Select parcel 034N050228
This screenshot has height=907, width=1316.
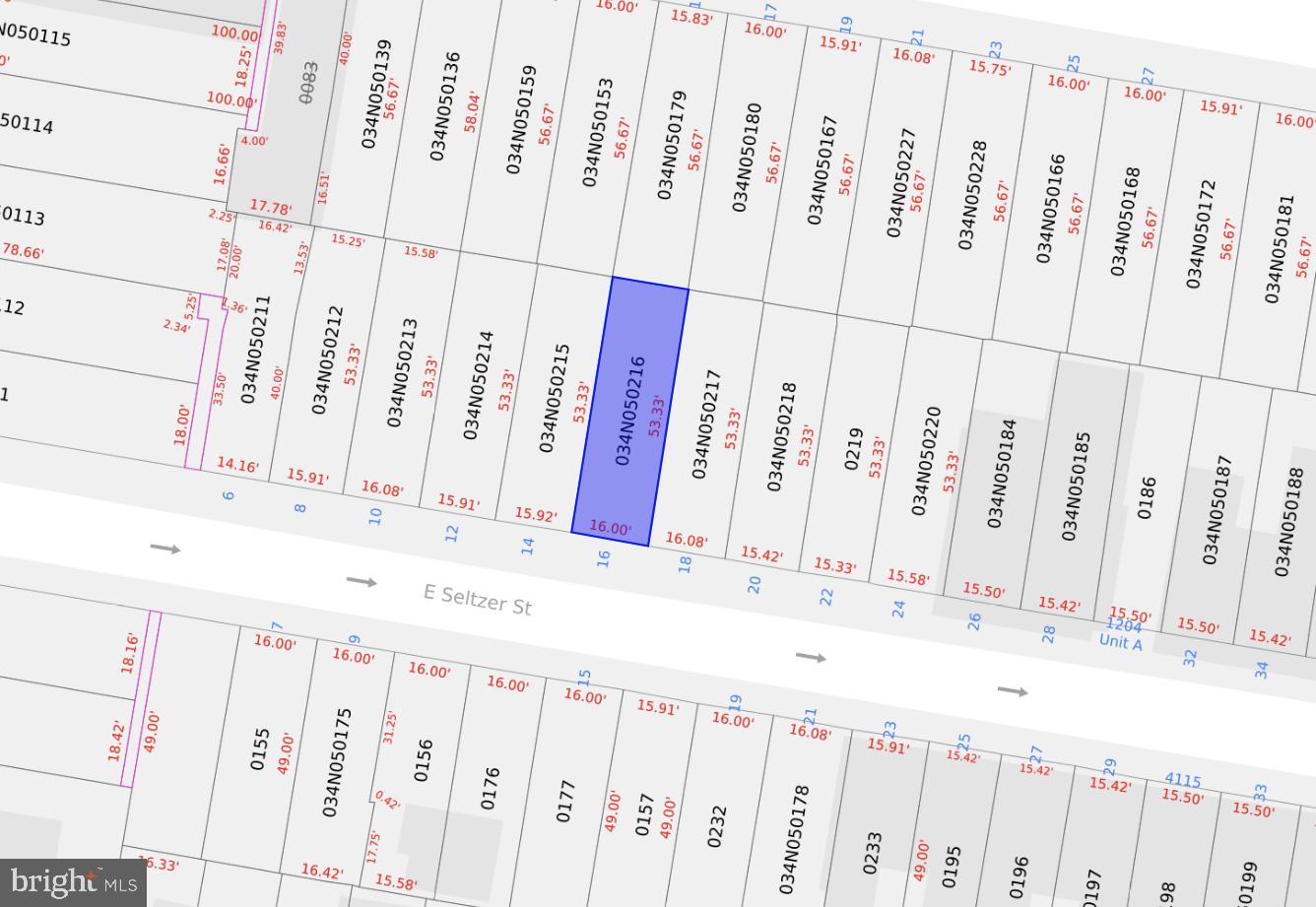971,194
